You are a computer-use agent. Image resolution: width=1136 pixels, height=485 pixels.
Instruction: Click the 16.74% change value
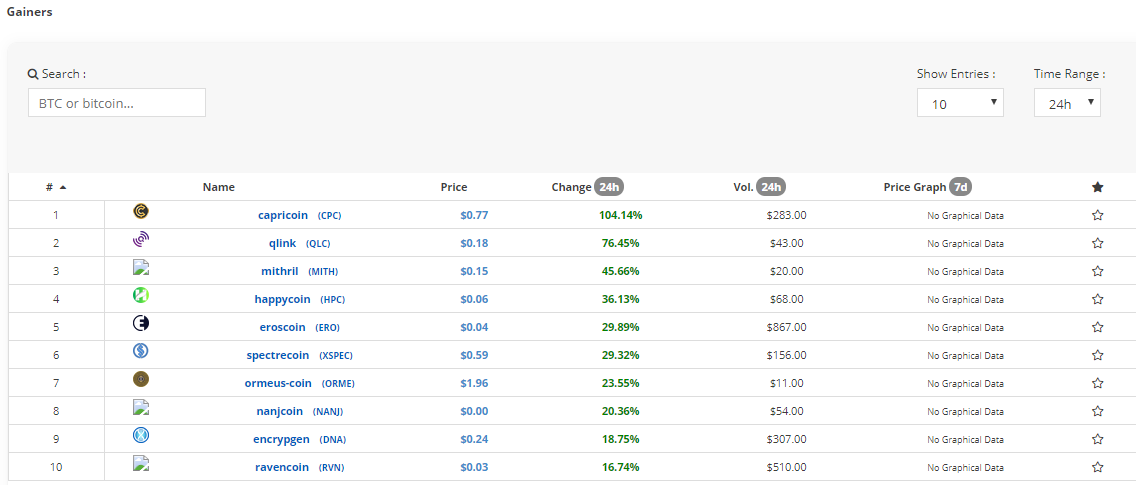pos(620,468)
